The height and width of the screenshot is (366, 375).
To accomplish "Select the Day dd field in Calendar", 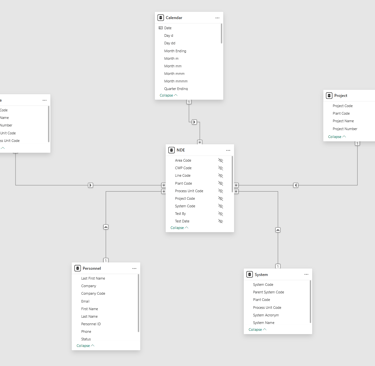I will 169,43.
